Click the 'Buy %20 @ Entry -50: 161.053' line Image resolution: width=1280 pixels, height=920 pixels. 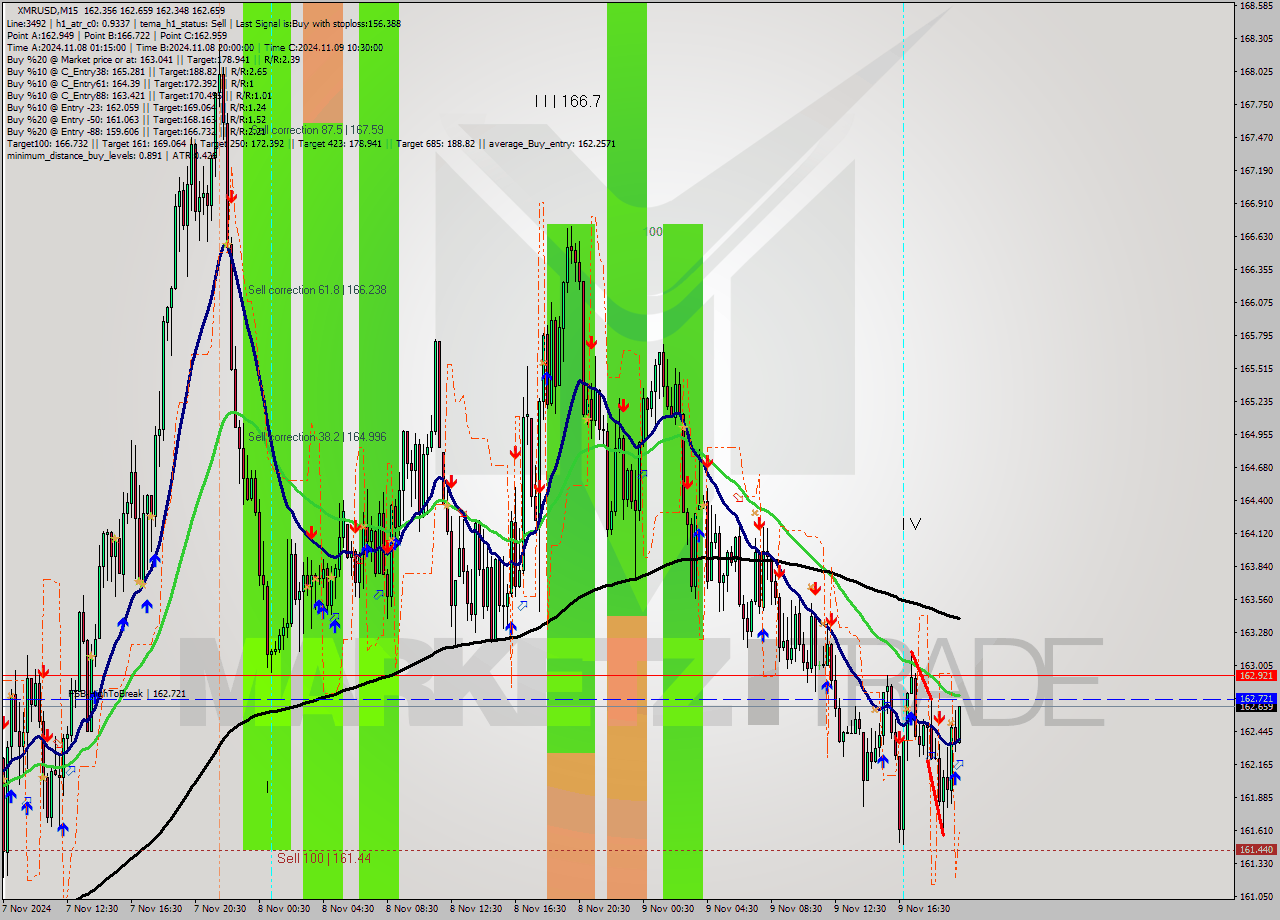click(136, 119)
